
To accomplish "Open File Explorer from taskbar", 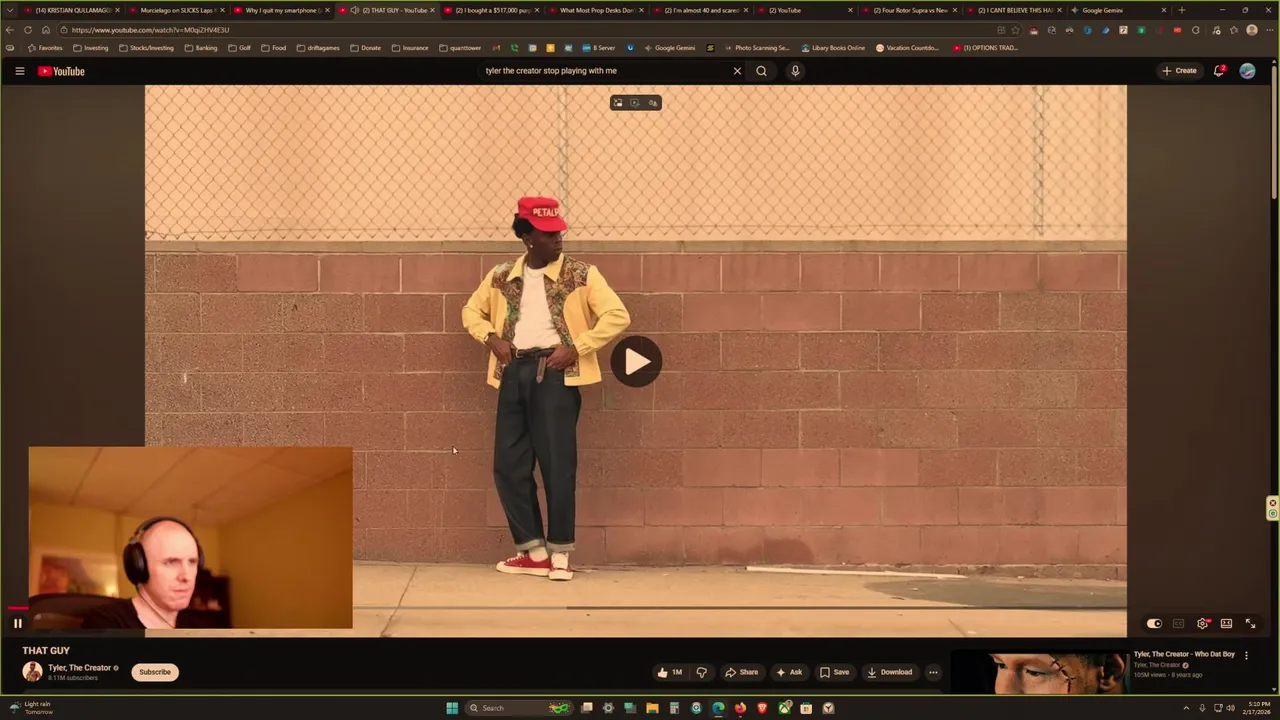I will 652,708.
